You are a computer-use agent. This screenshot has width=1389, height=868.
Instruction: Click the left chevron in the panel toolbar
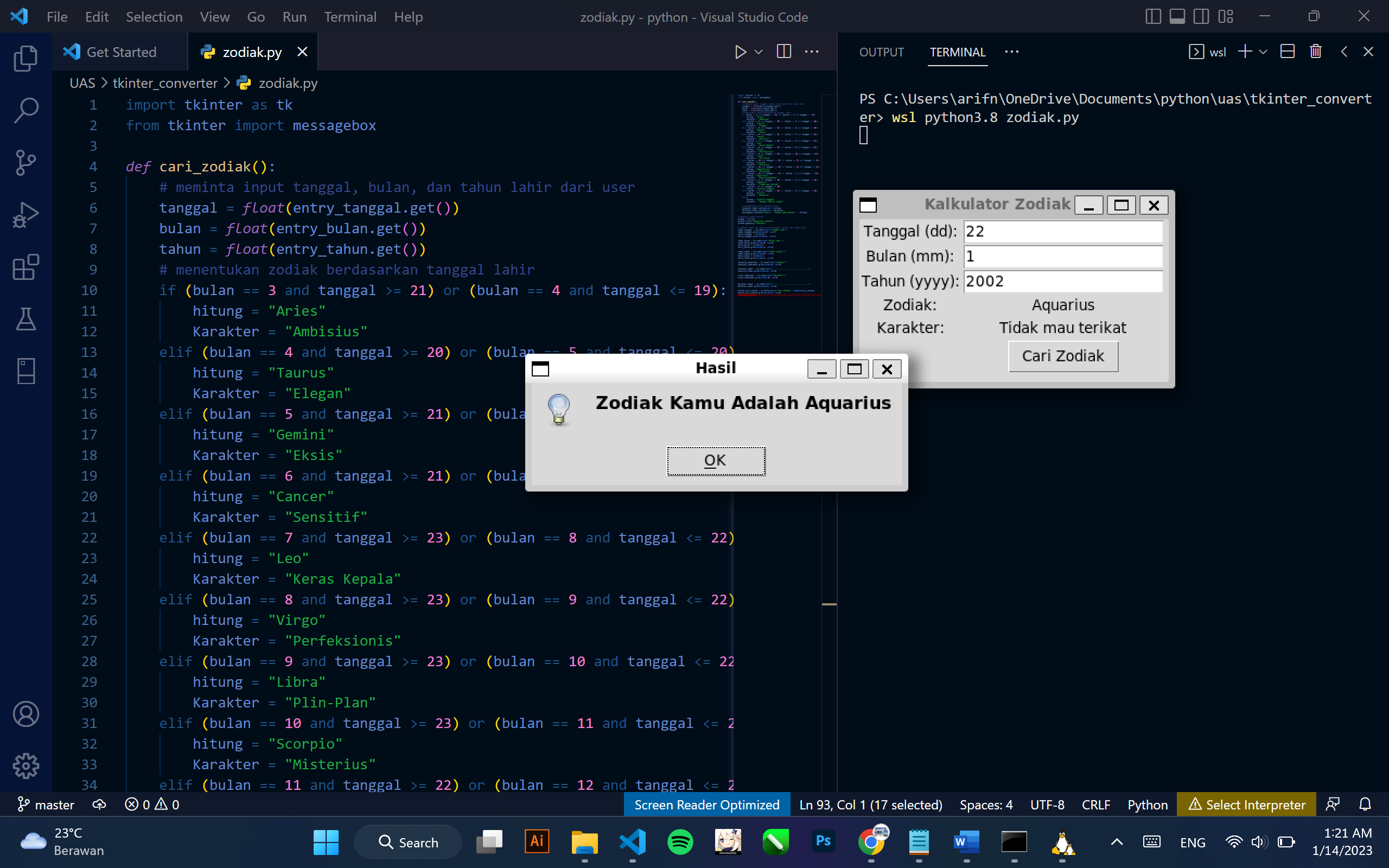click(1344, 52)
